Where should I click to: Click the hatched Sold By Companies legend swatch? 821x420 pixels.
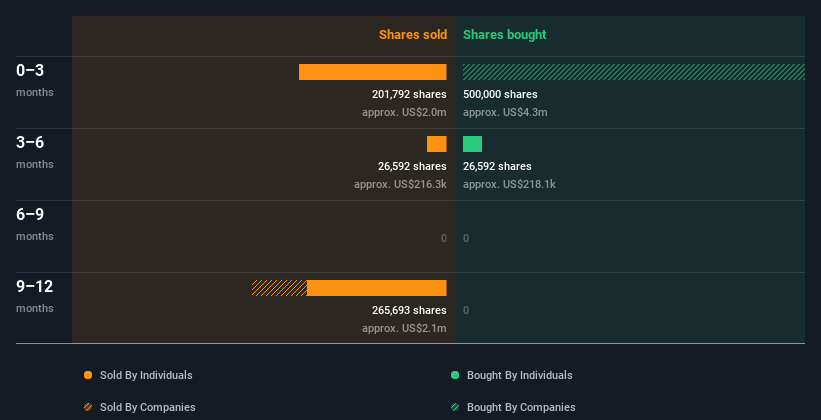coord(88,407)
